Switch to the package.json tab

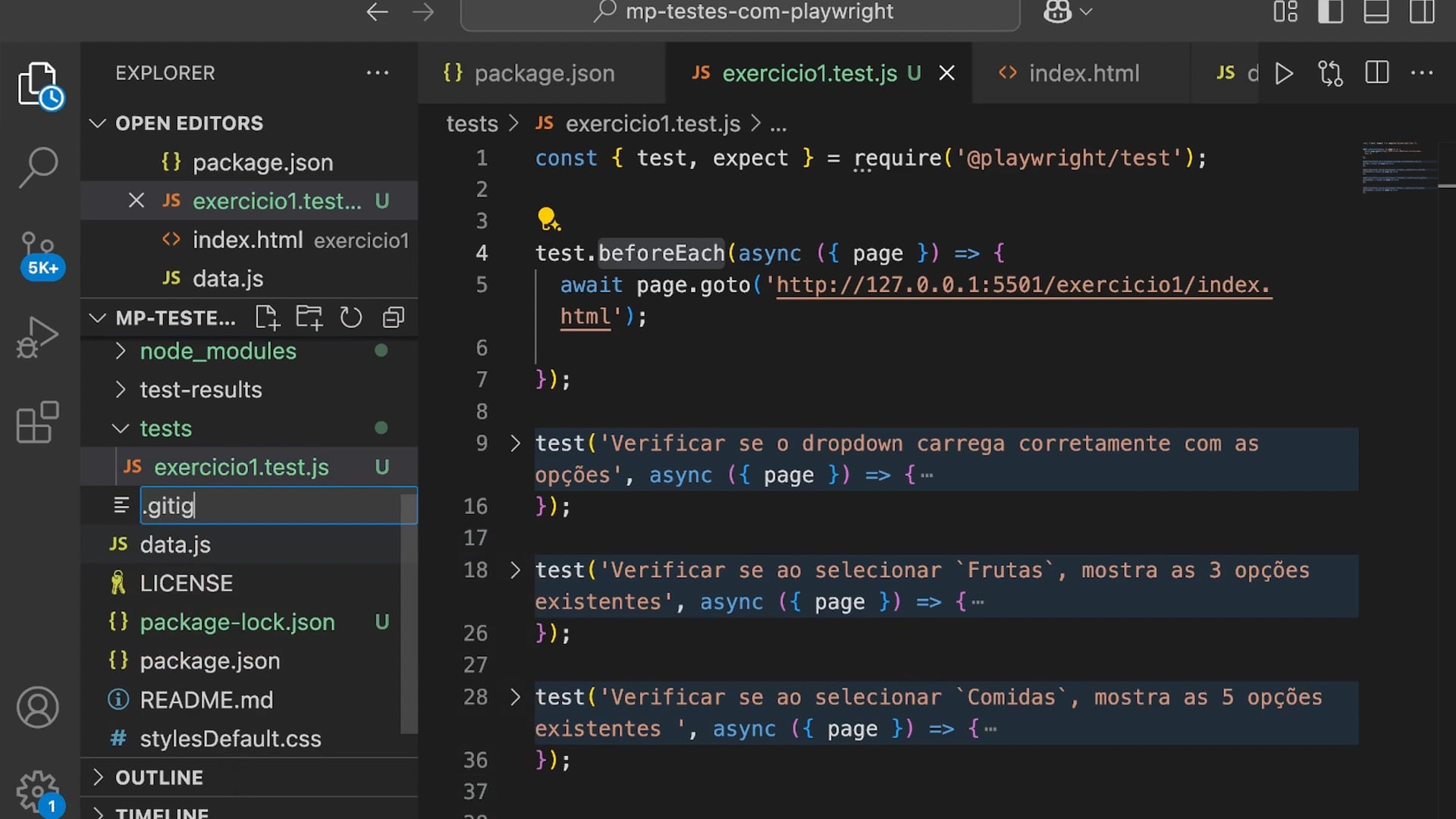point(543,74)
